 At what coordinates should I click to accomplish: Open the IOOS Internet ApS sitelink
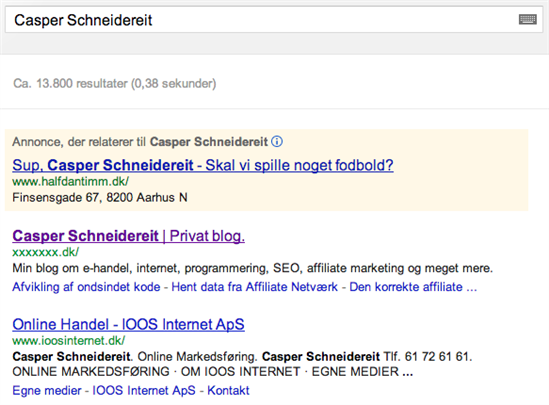click(144, 390)
